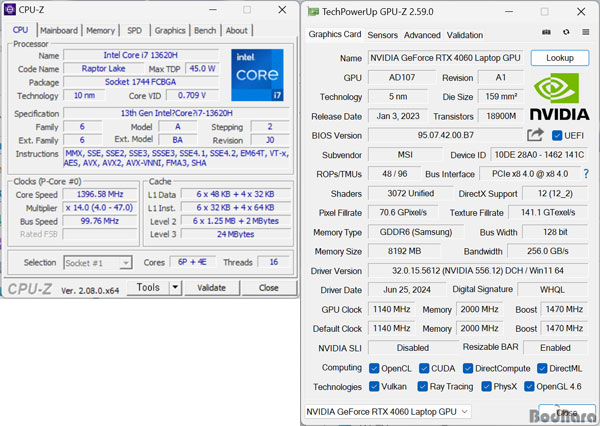Toggle the UEFI checkbox
This screenshot has width=600, height=426.
tap(557, 135)
